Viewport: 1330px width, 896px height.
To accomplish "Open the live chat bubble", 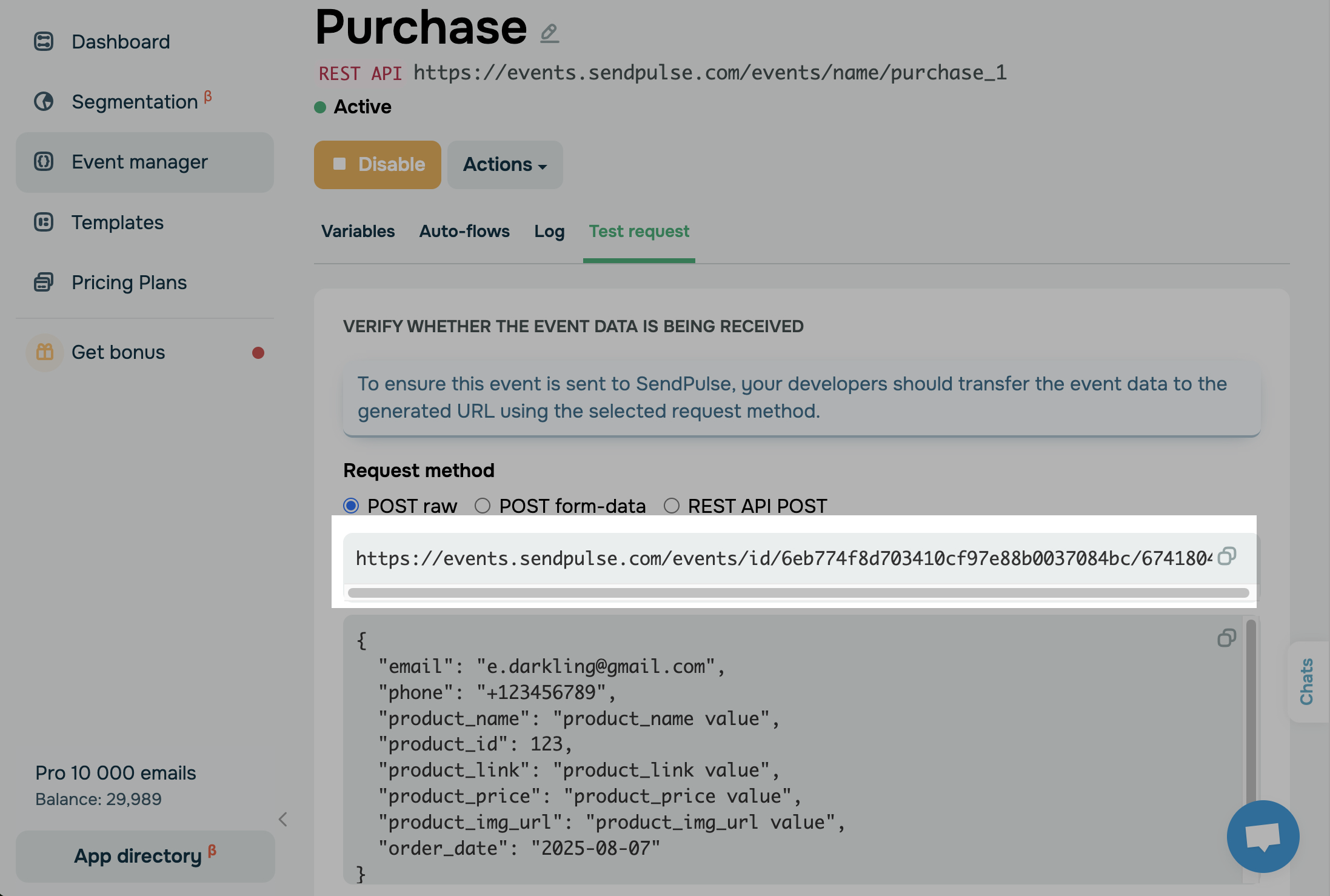I will pyautogui.click(x=1263, y=837).
